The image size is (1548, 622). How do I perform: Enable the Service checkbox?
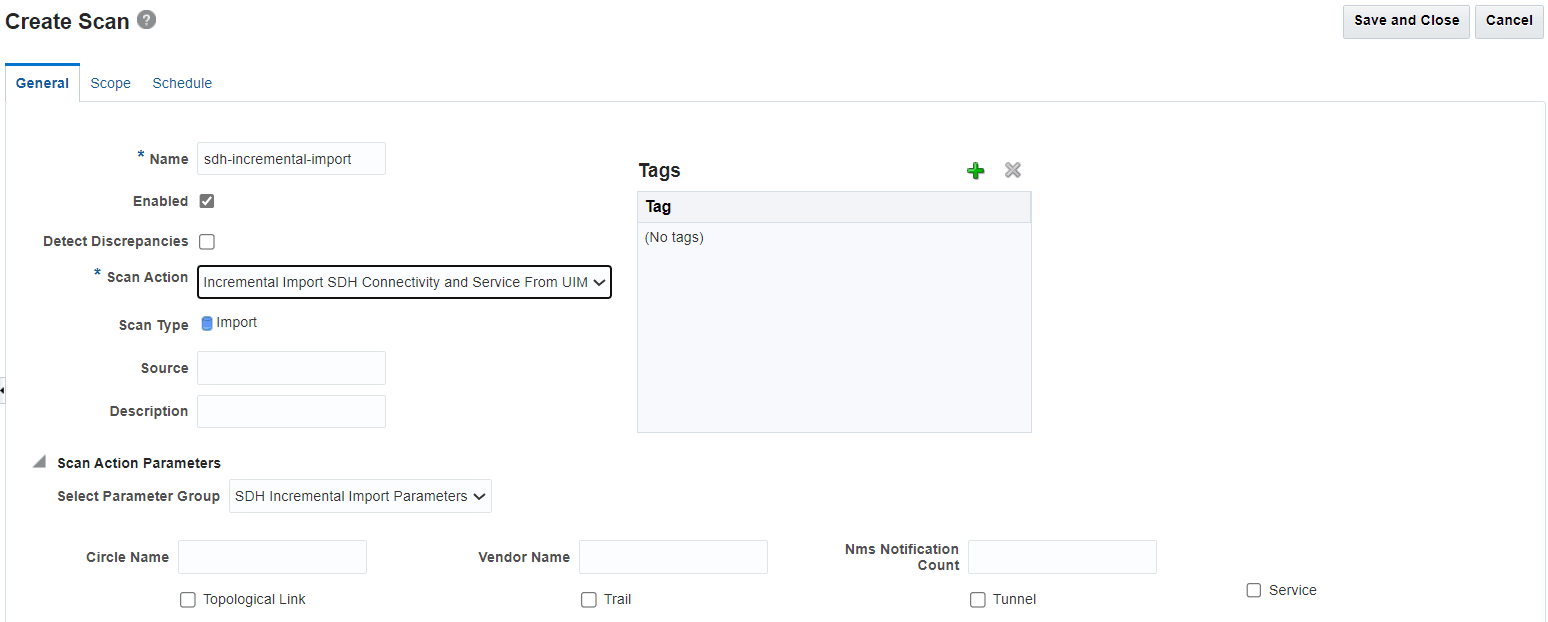pyautogui.click(x=1254, y=591)
